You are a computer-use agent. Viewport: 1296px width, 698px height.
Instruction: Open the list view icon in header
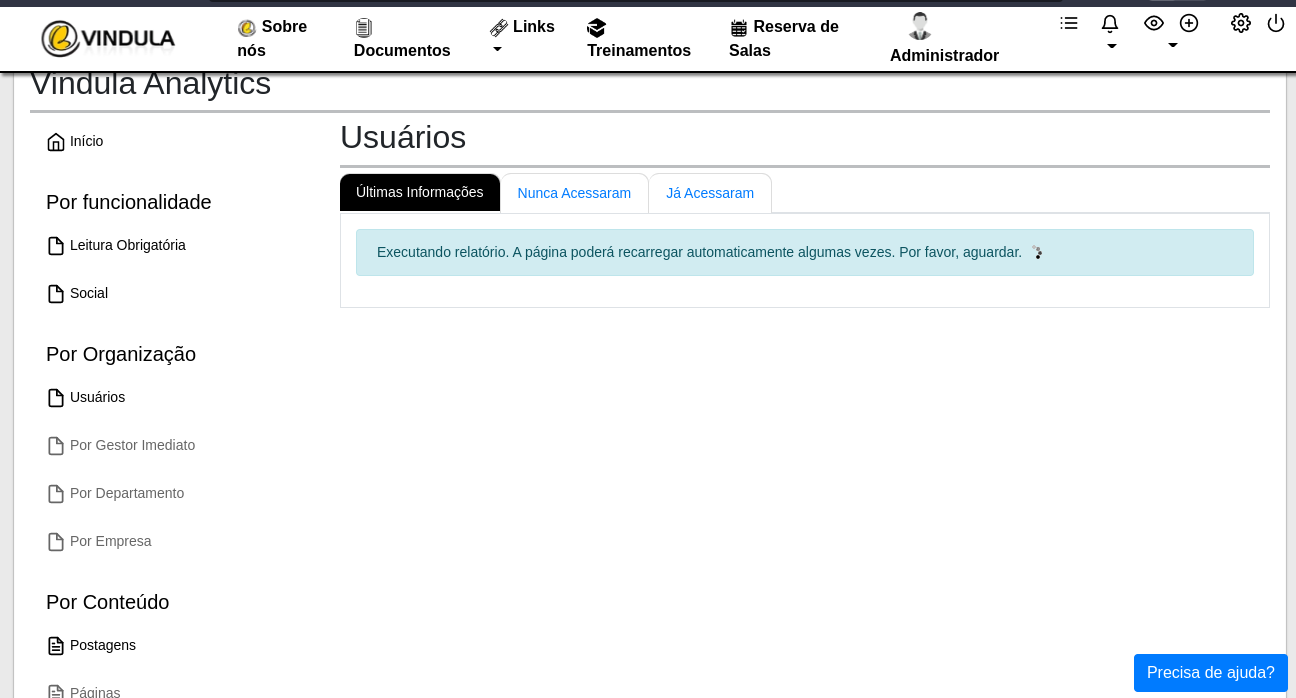tap(1069, 23)
